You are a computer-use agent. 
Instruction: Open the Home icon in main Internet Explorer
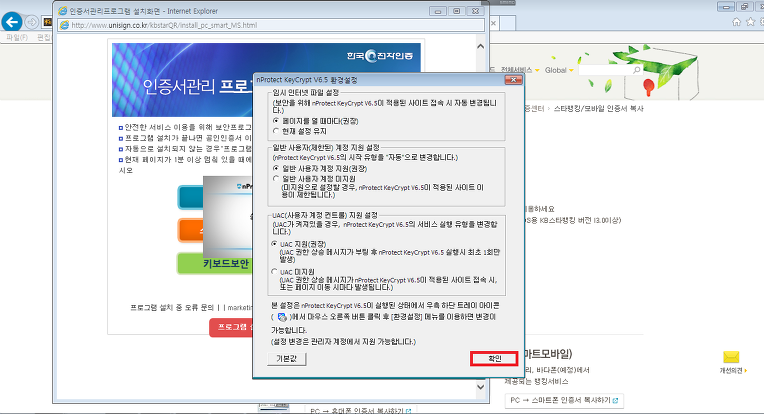(736, 22)
